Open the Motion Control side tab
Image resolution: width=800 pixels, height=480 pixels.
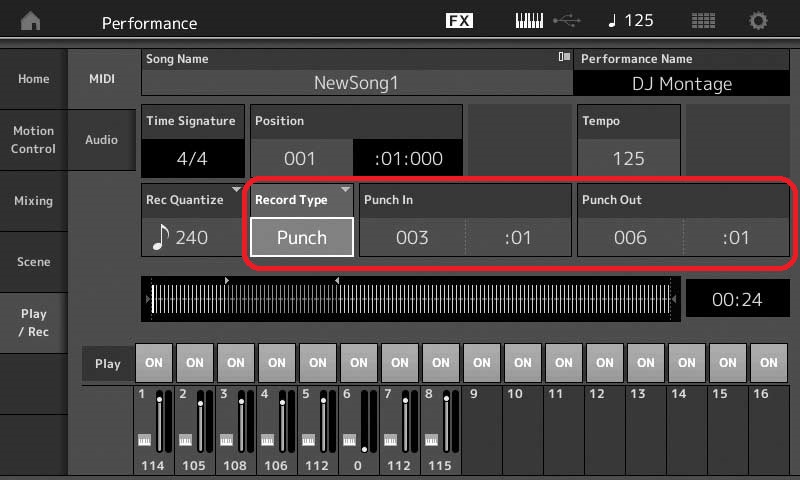tap(33, 140)
